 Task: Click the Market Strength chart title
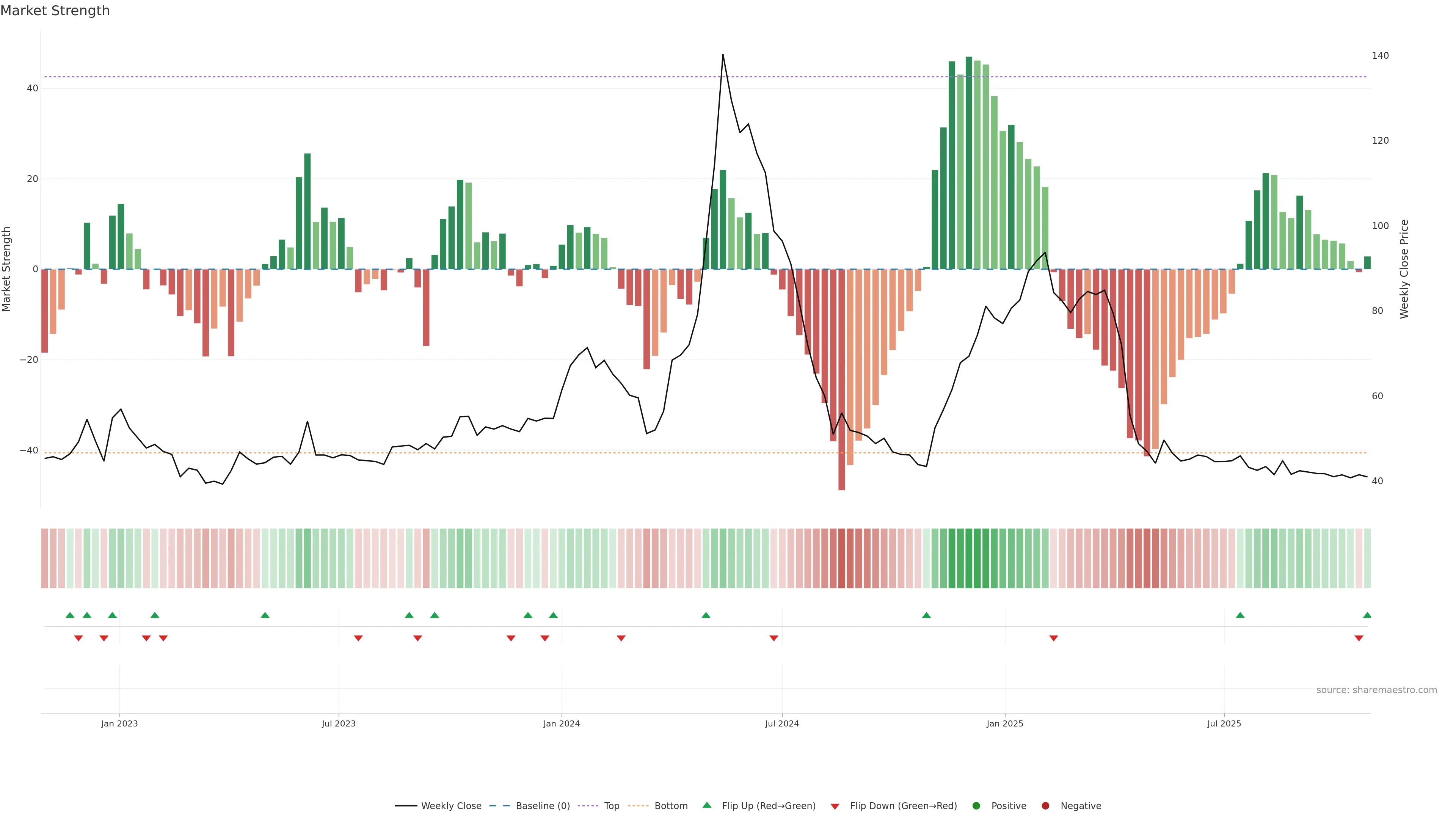click(x=55, y=11)
